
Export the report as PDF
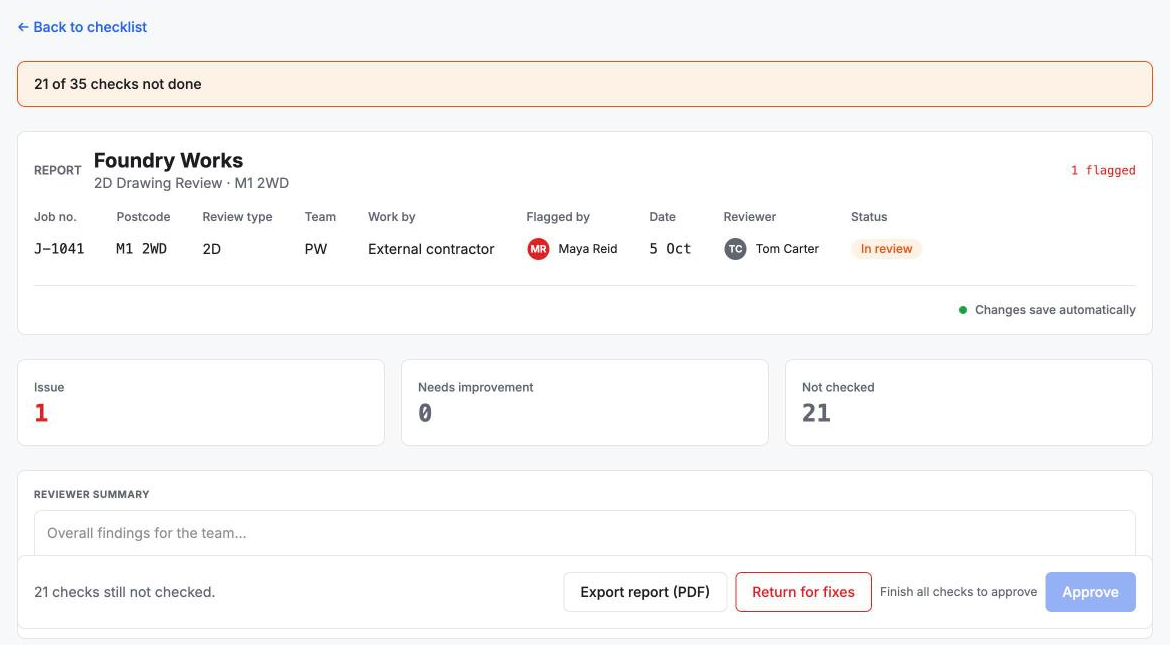point(645,592)
